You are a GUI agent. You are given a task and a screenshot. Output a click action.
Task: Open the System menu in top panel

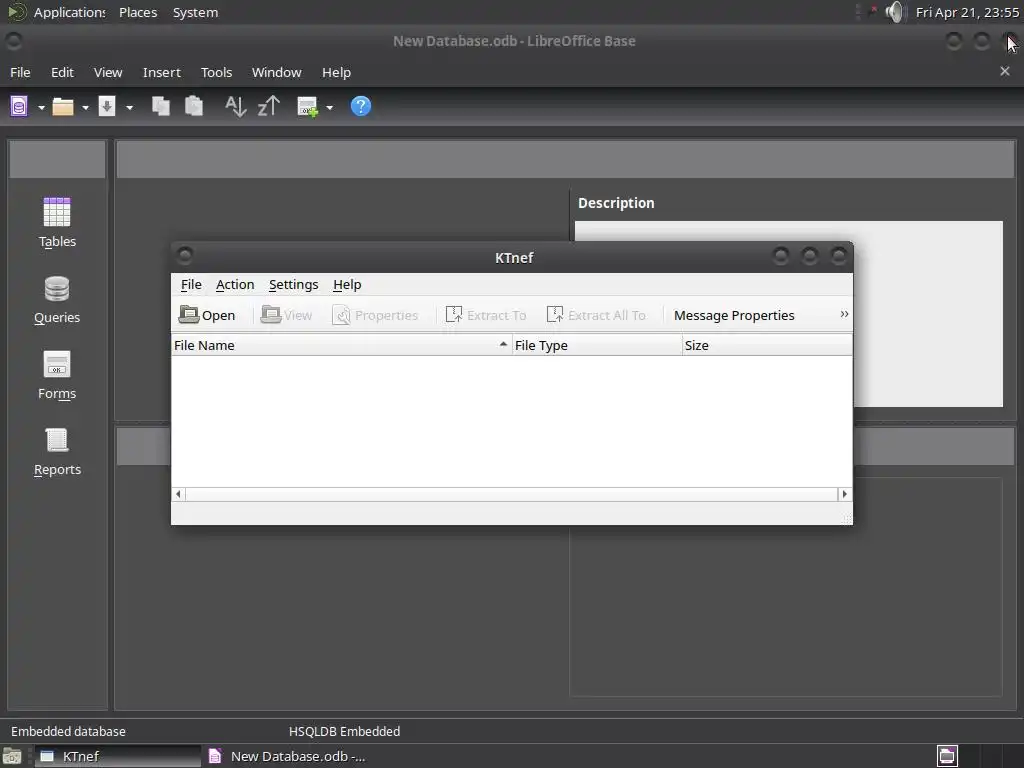[195, 12]
